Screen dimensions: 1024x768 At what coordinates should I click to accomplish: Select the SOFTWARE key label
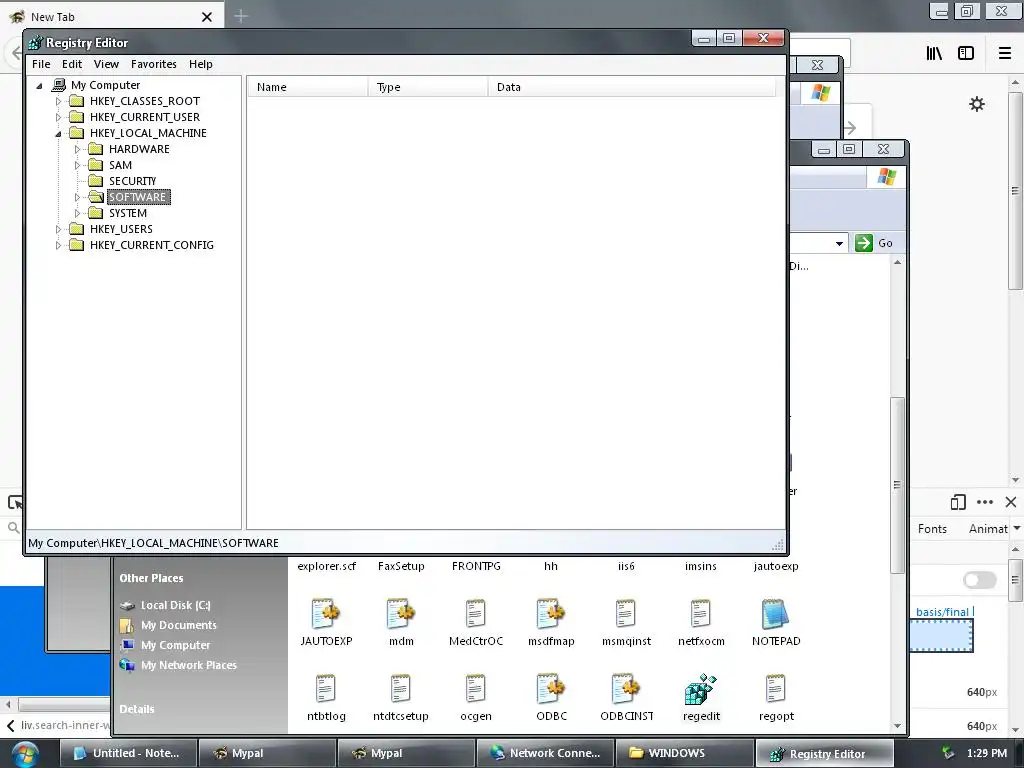138,197
